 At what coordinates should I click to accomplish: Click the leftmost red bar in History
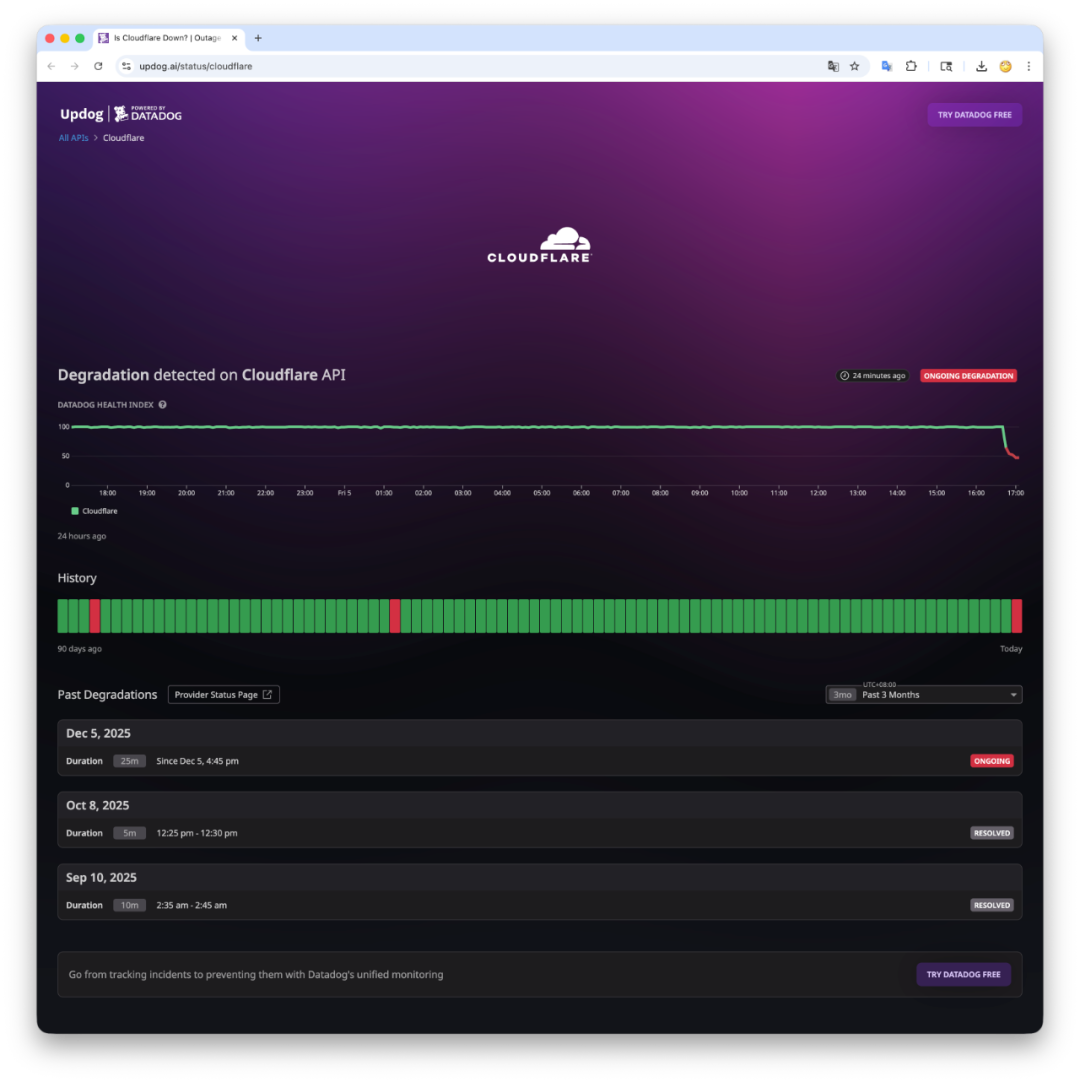click(95, 616)
